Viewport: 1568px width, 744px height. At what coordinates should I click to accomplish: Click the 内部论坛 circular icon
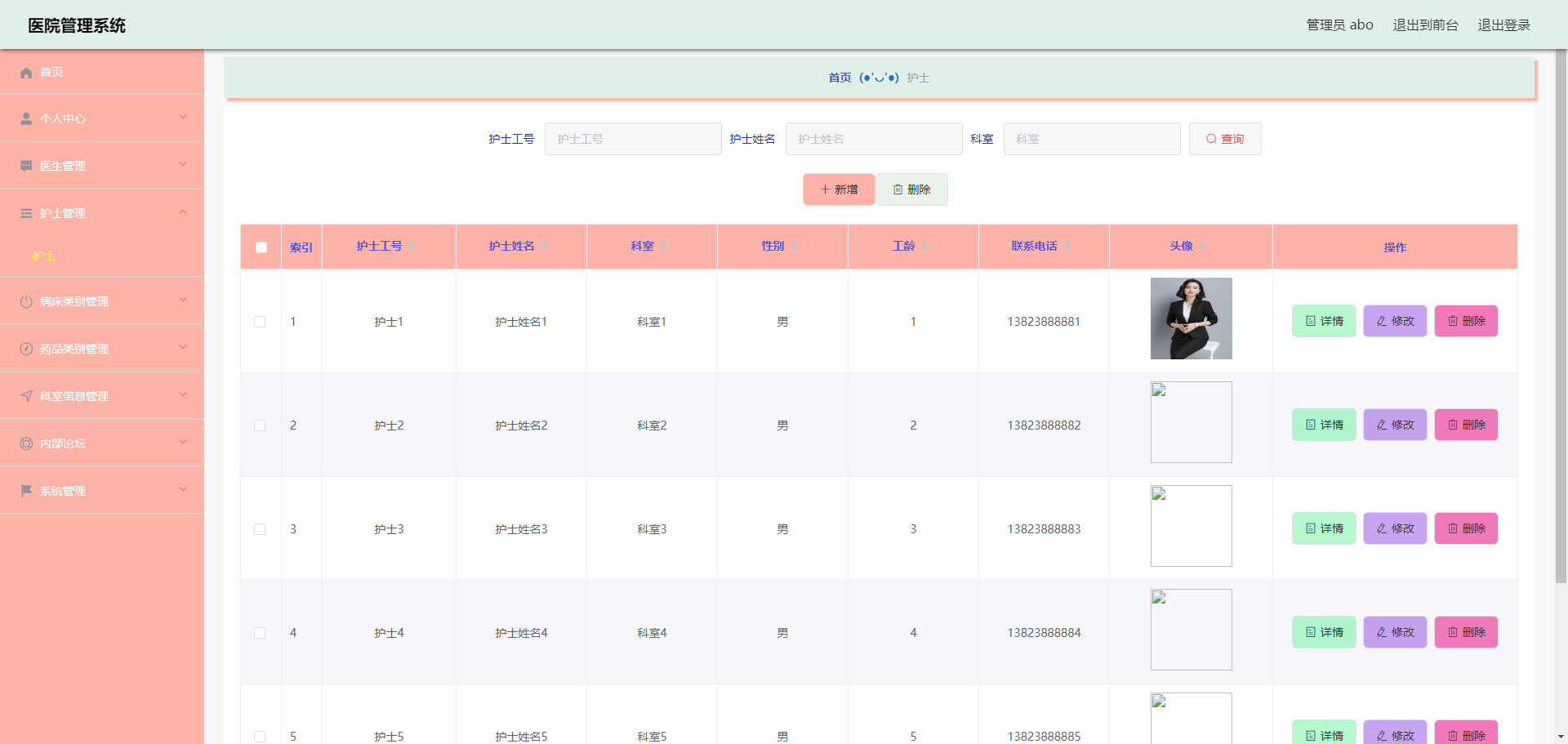click(26, 444)
